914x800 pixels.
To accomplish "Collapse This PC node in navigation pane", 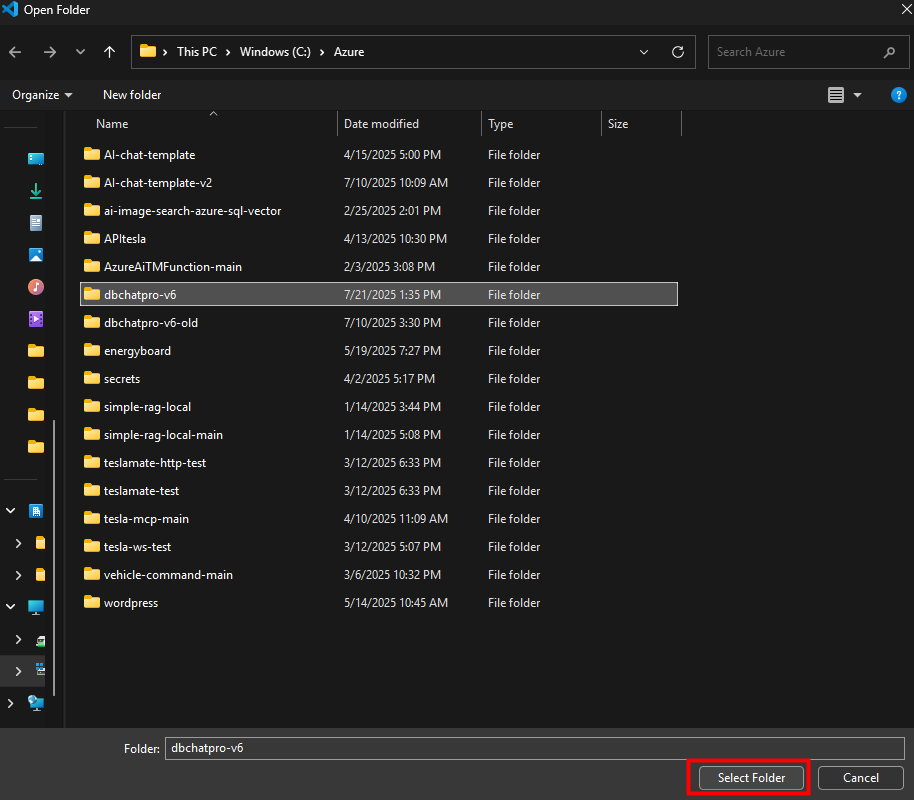I will tap(10, 606).
